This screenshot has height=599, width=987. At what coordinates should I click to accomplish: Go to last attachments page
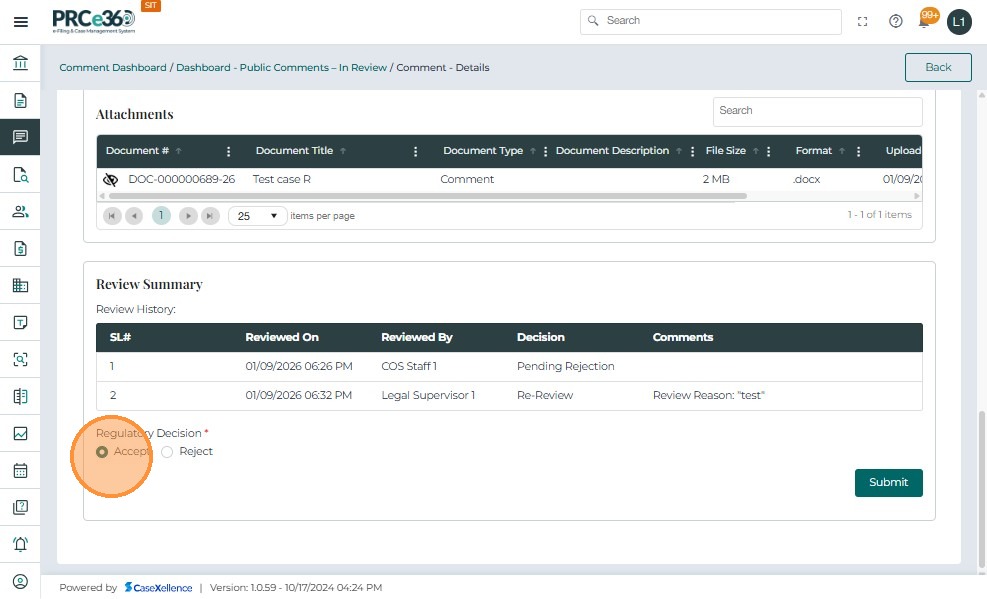point(210,216)
